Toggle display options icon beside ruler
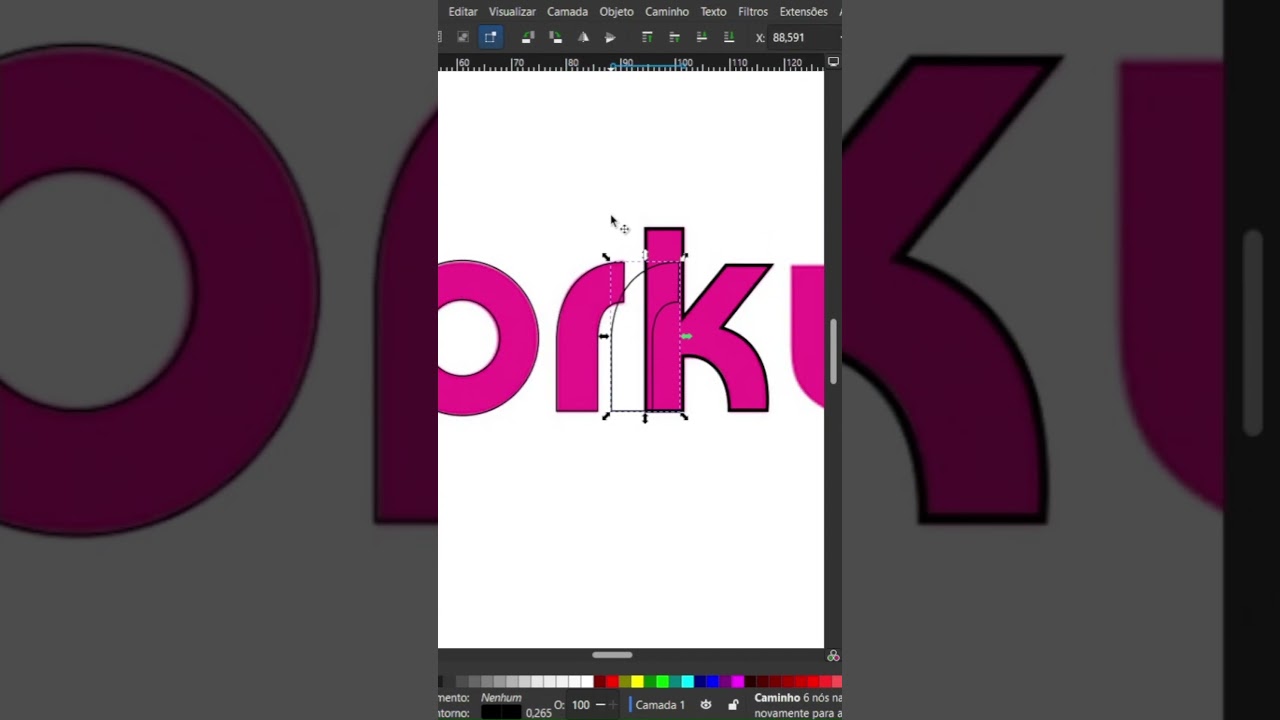This screenshot has width=1280, height=720. point(833,62)
